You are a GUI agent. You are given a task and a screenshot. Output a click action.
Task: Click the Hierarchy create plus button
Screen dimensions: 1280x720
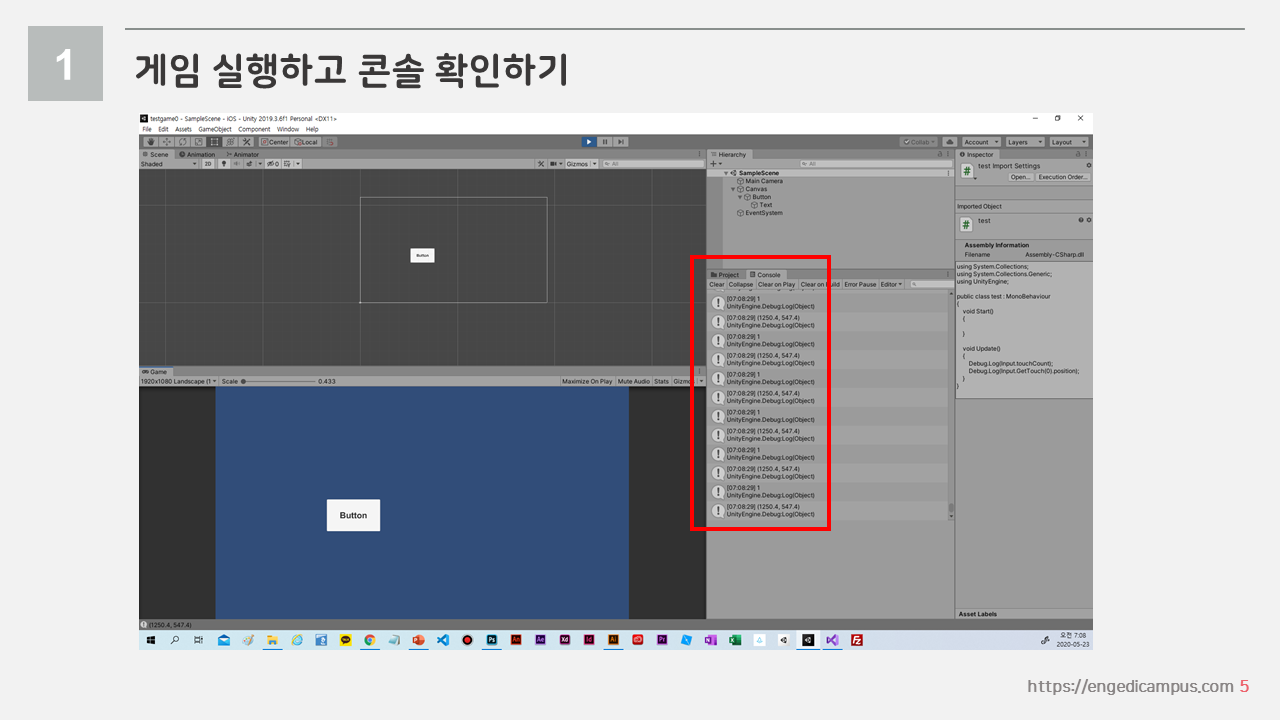point(715,164)
